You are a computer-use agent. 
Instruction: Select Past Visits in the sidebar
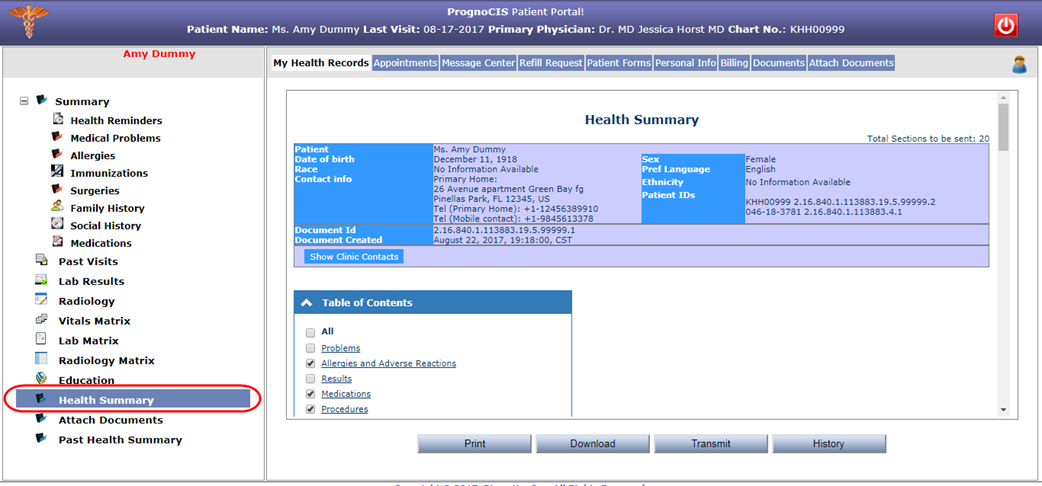(88, 261)
